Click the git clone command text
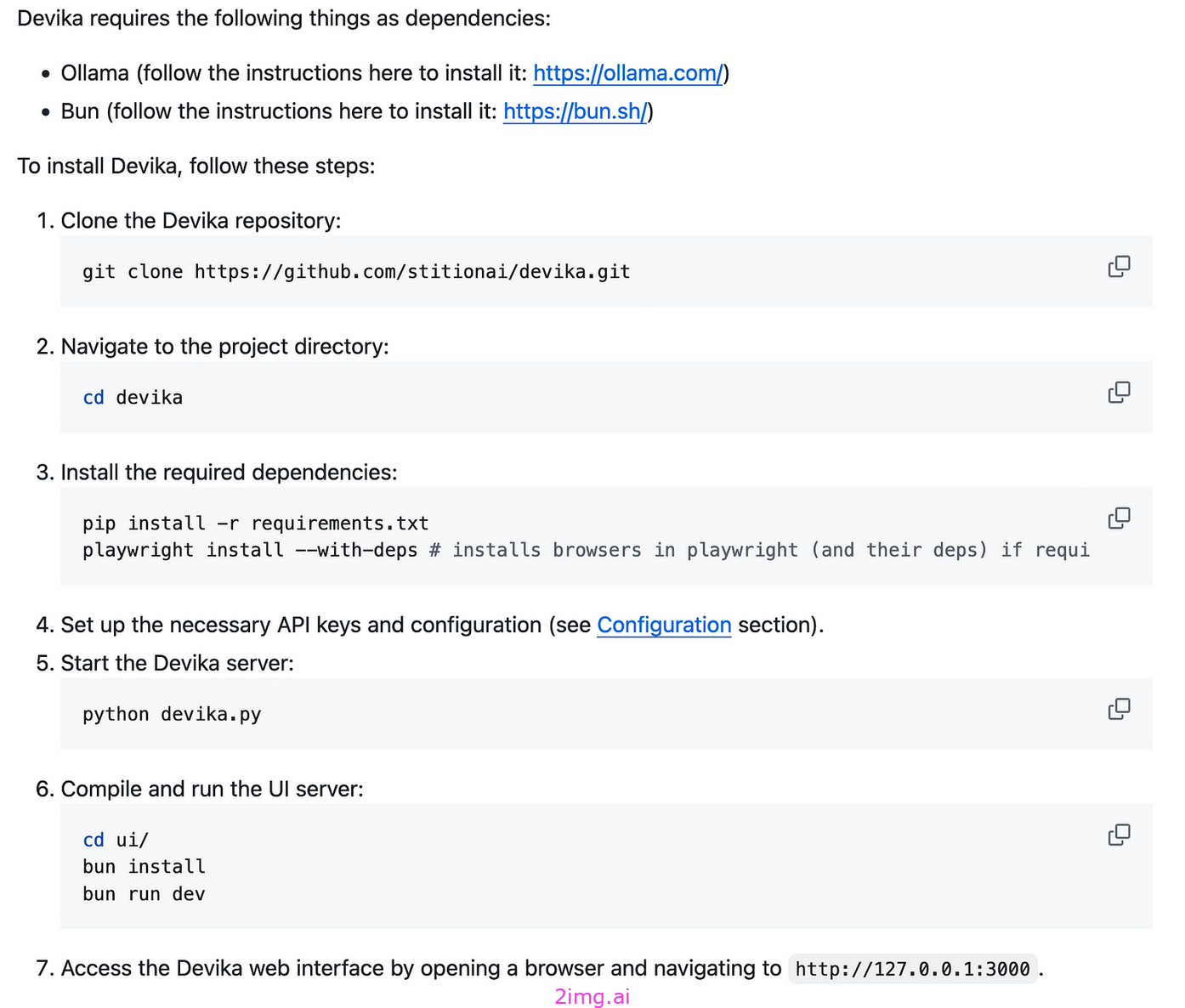The width and height of the screenshot is (1185, 1008). [356, 271]
